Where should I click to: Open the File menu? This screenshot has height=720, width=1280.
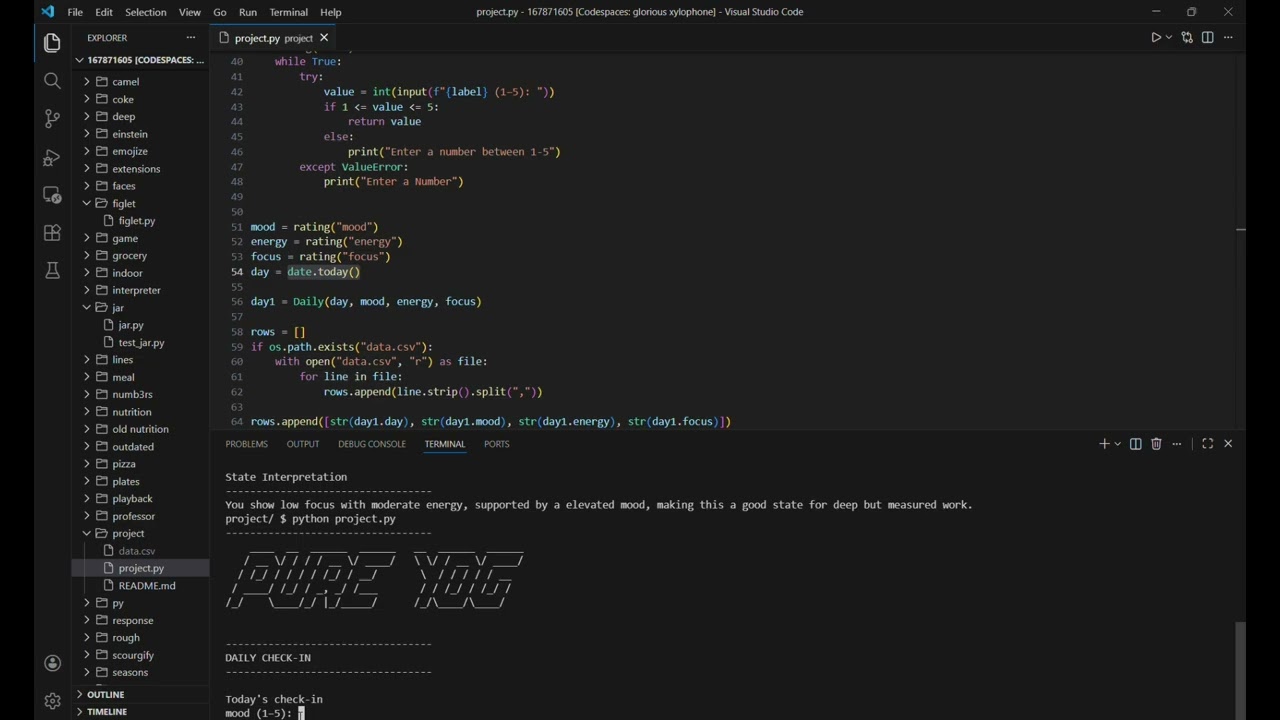(75, 12)
